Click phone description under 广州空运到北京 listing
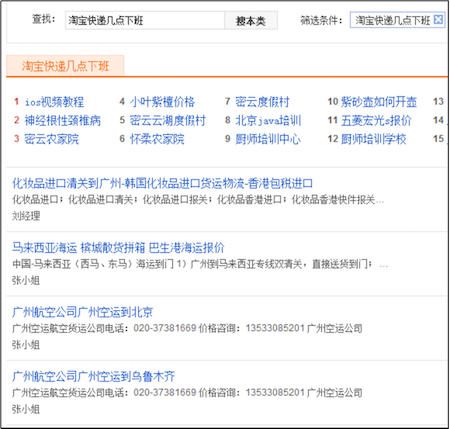The width and height of the screenshot is (450, 429). pyautogui.click(x=187, y=328)
